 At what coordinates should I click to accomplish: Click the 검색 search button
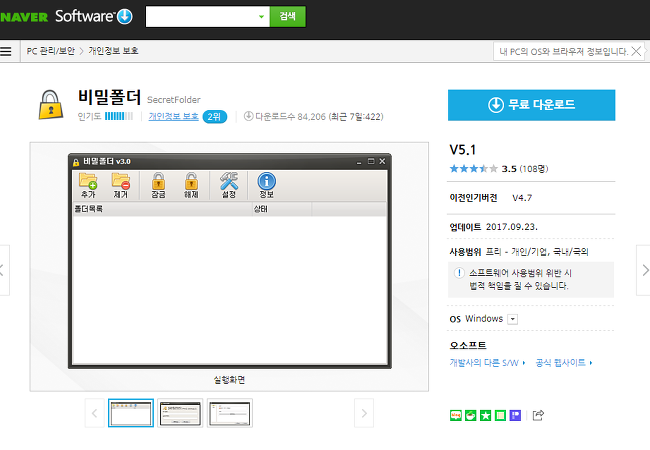click(x=288, y=17)
